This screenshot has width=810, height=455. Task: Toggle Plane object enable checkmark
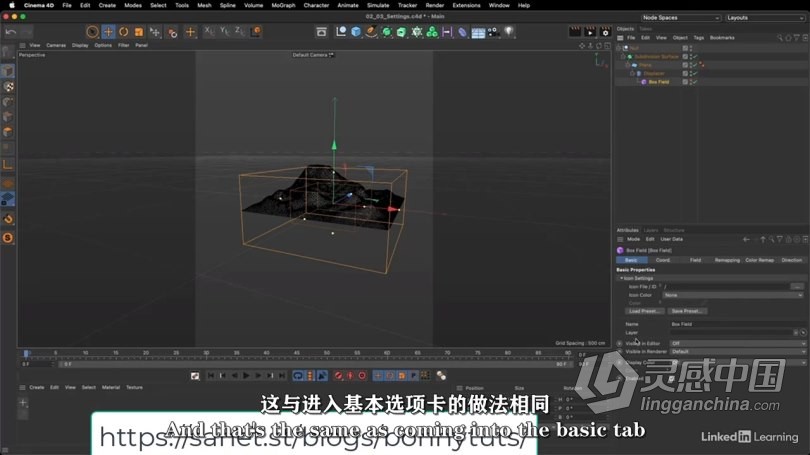click(x=695, y=65)
